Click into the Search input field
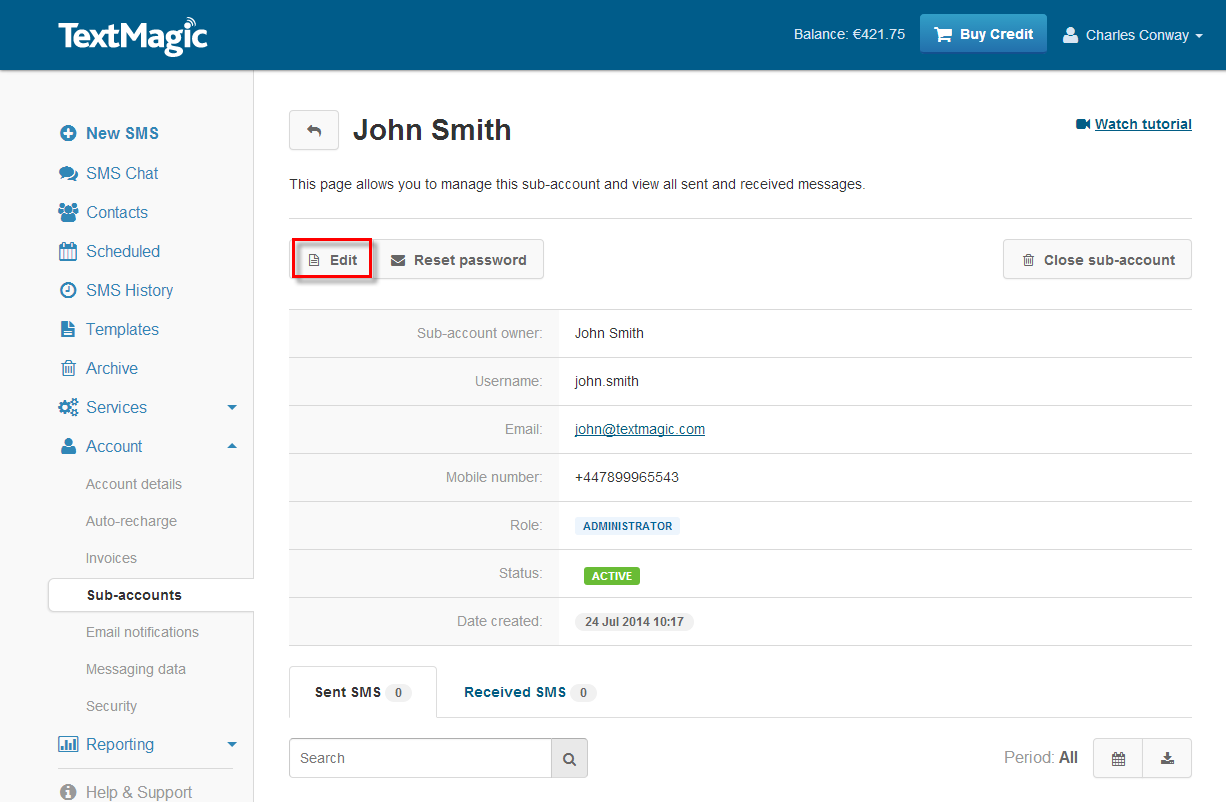 coord(419,759)
